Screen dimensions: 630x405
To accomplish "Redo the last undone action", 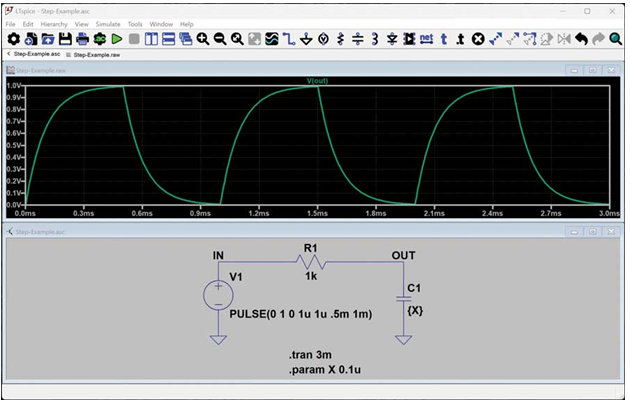I will click(599, 39).
